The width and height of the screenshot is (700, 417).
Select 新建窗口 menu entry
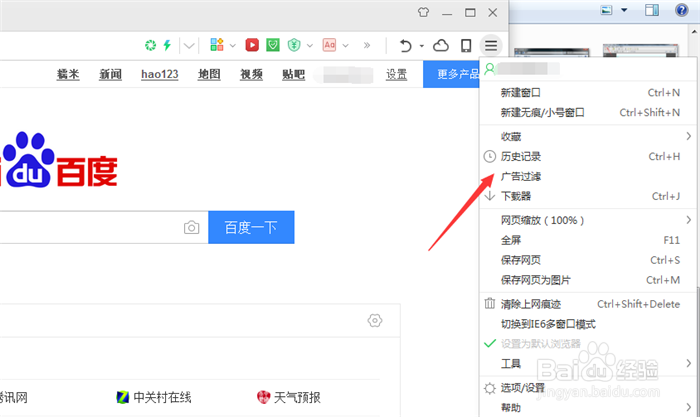[588, 92]
